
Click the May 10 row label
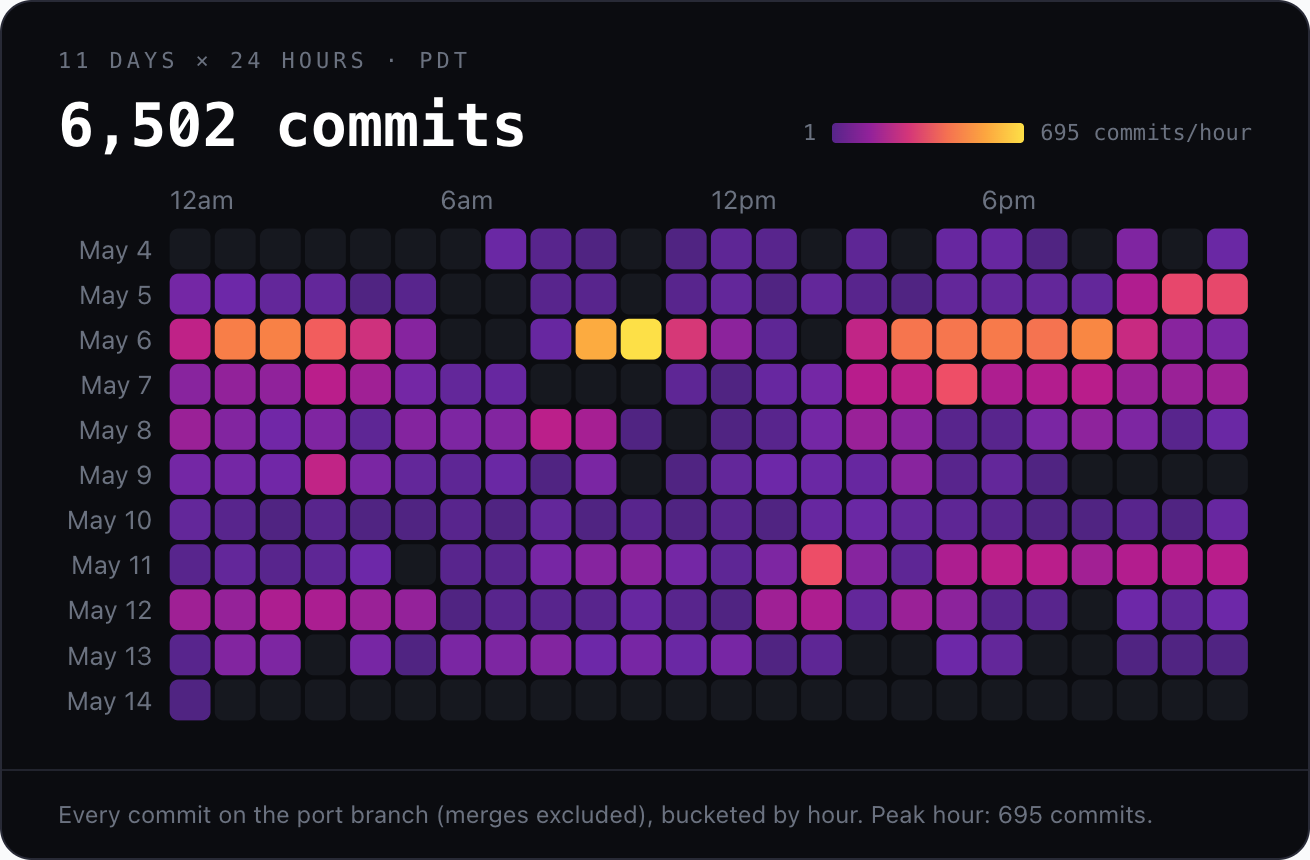[110, 520]
